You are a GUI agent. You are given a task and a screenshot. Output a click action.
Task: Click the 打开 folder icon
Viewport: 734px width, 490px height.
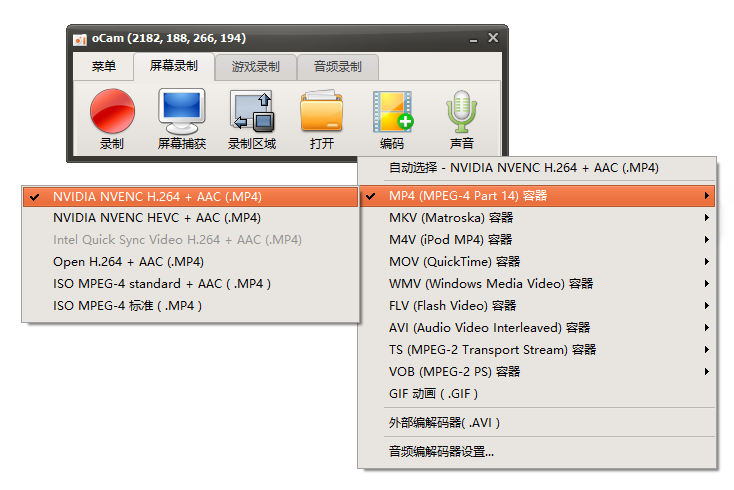tap(322, 111)
